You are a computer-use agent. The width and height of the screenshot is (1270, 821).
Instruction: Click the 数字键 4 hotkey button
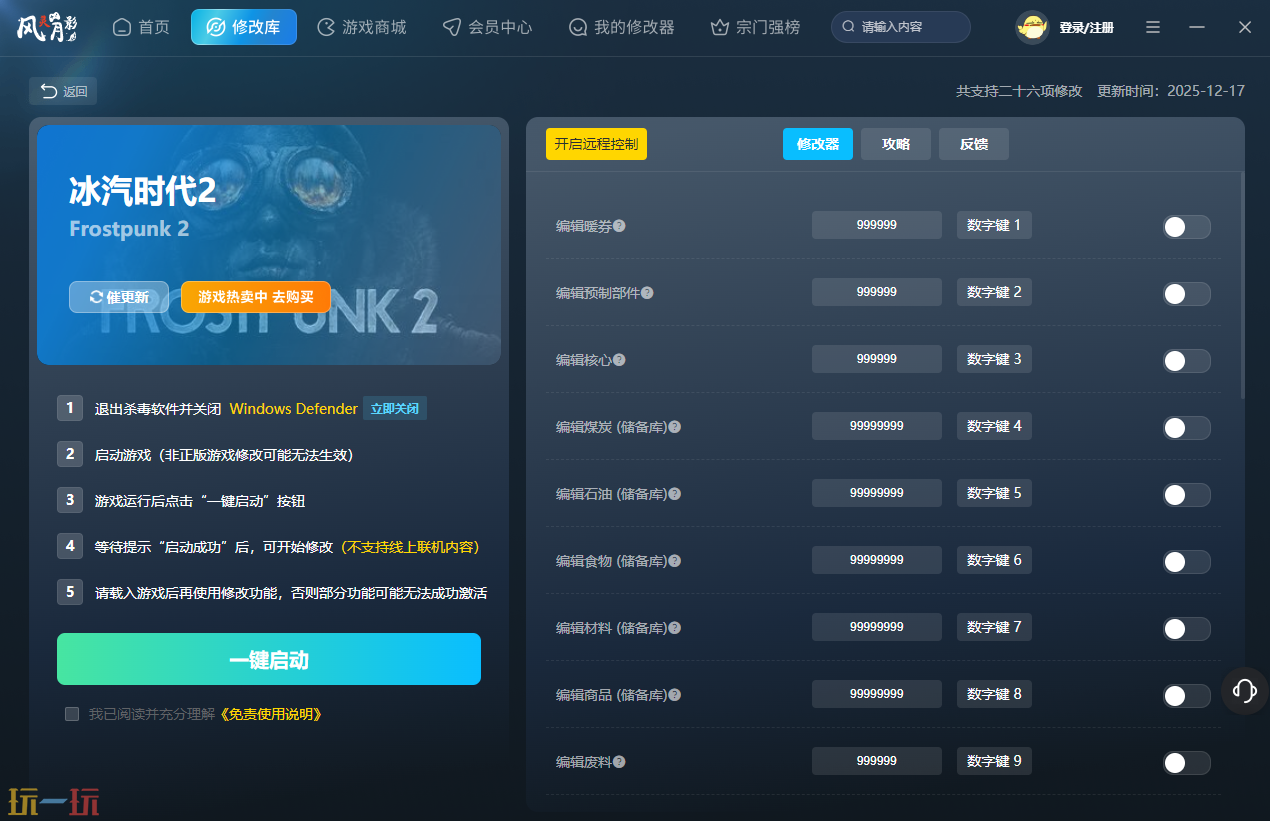pos(994,426)
